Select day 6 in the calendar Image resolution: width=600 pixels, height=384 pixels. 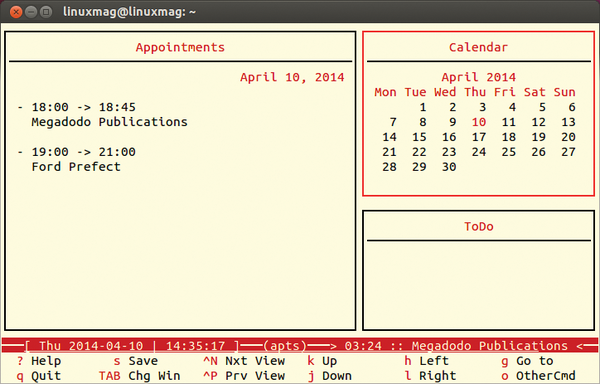(x=572, y=107)
